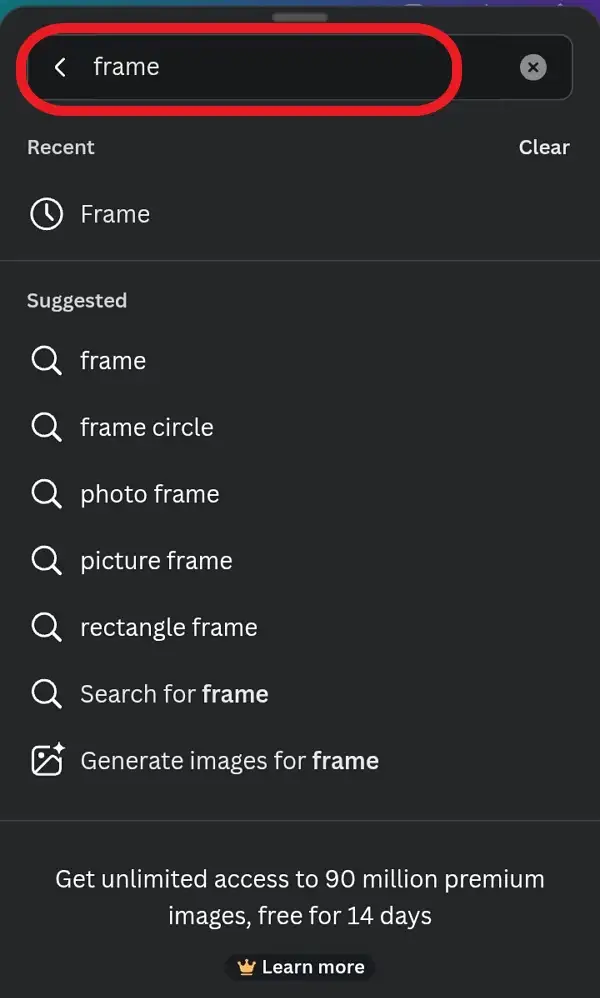Screen dimensions: 600x998
Task: Focus the search field containing frame
Action: (x=300, y=67)
